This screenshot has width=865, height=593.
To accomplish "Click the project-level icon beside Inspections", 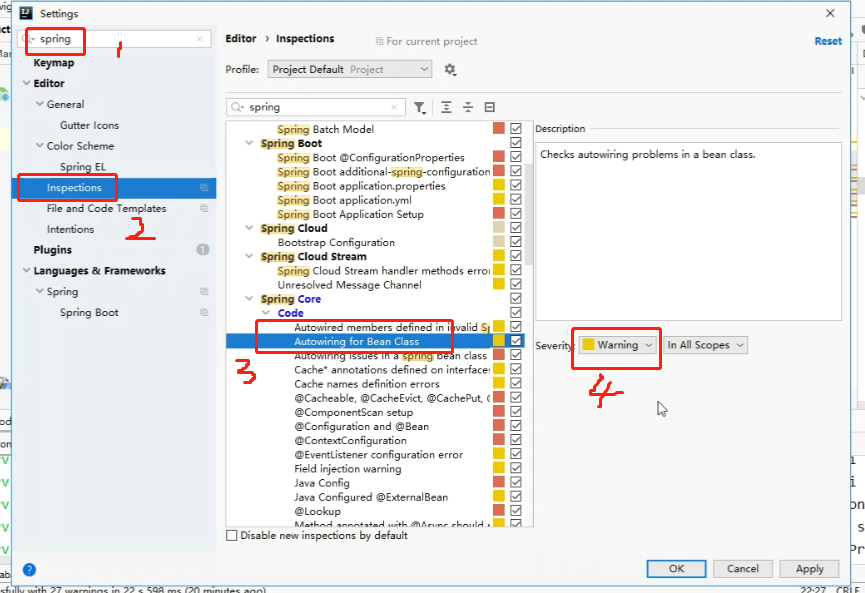I will [204, 188].
